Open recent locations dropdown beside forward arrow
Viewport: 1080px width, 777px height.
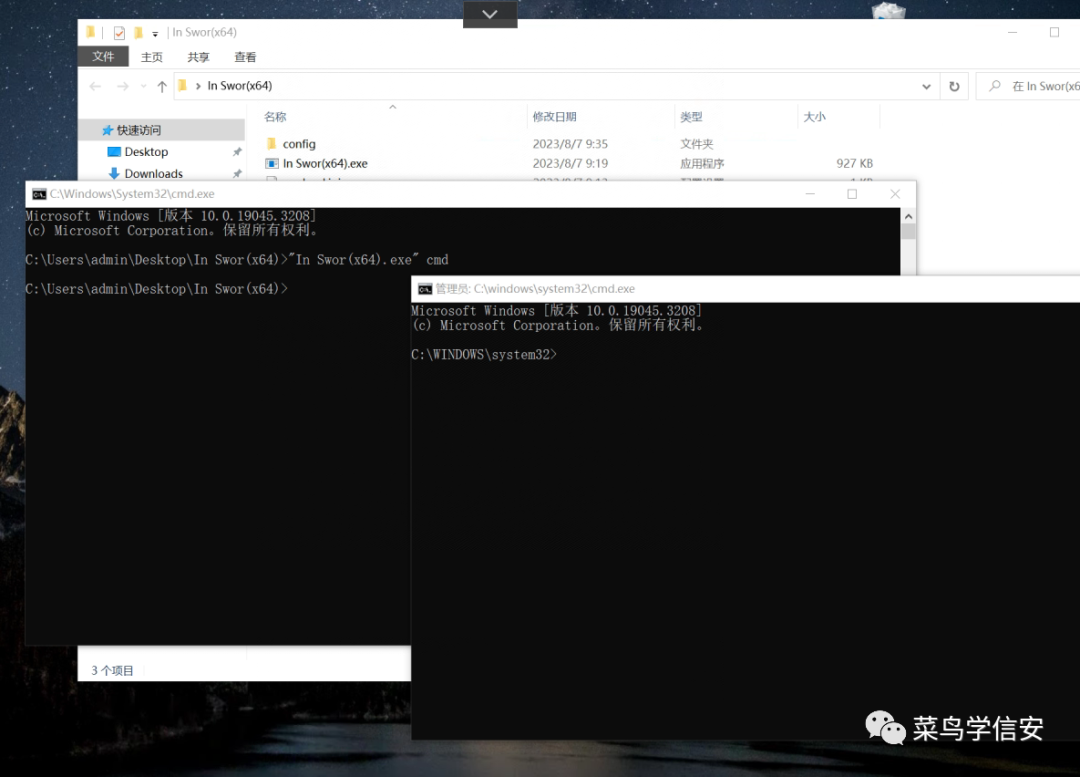pyautogui.click(x=143, y=86)
